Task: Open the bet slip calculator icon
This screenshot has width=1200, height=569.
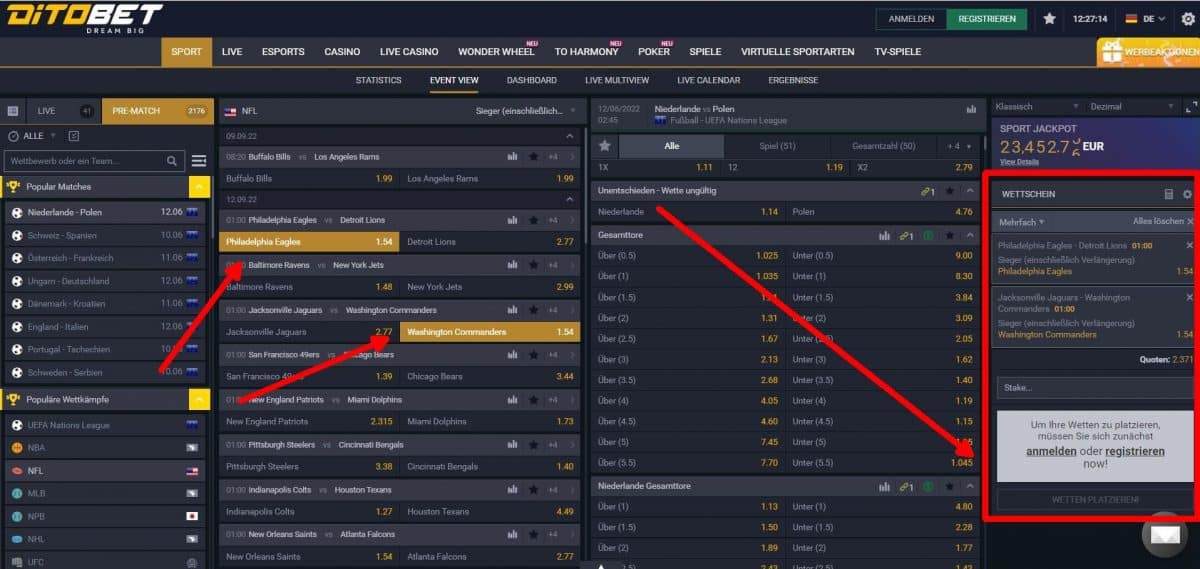Action: 1168,194
